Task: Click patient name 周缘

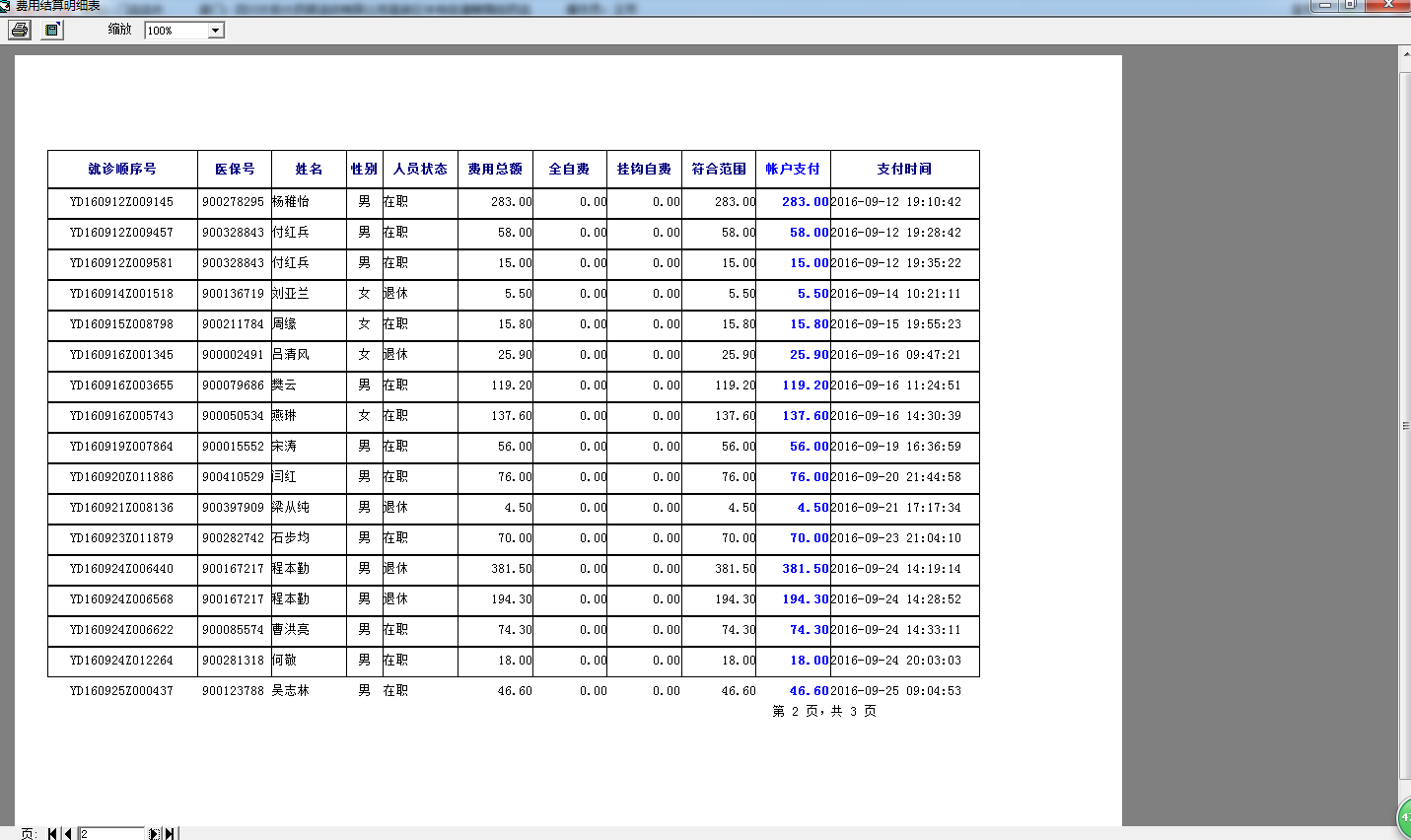Action: click(x=284, y=323)
